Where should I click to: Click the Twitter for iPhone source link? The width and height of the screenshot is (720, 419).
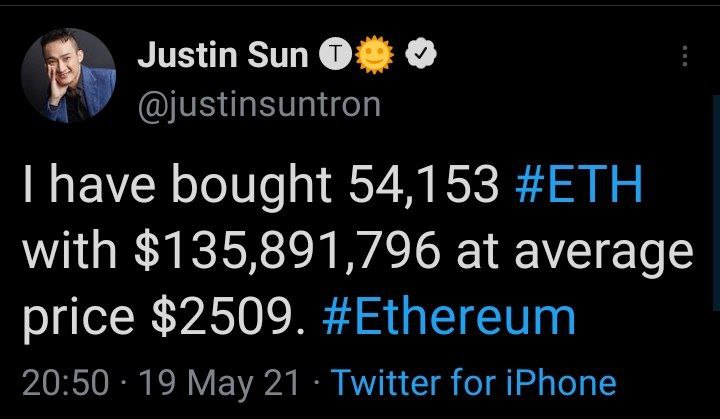[473, 382]
